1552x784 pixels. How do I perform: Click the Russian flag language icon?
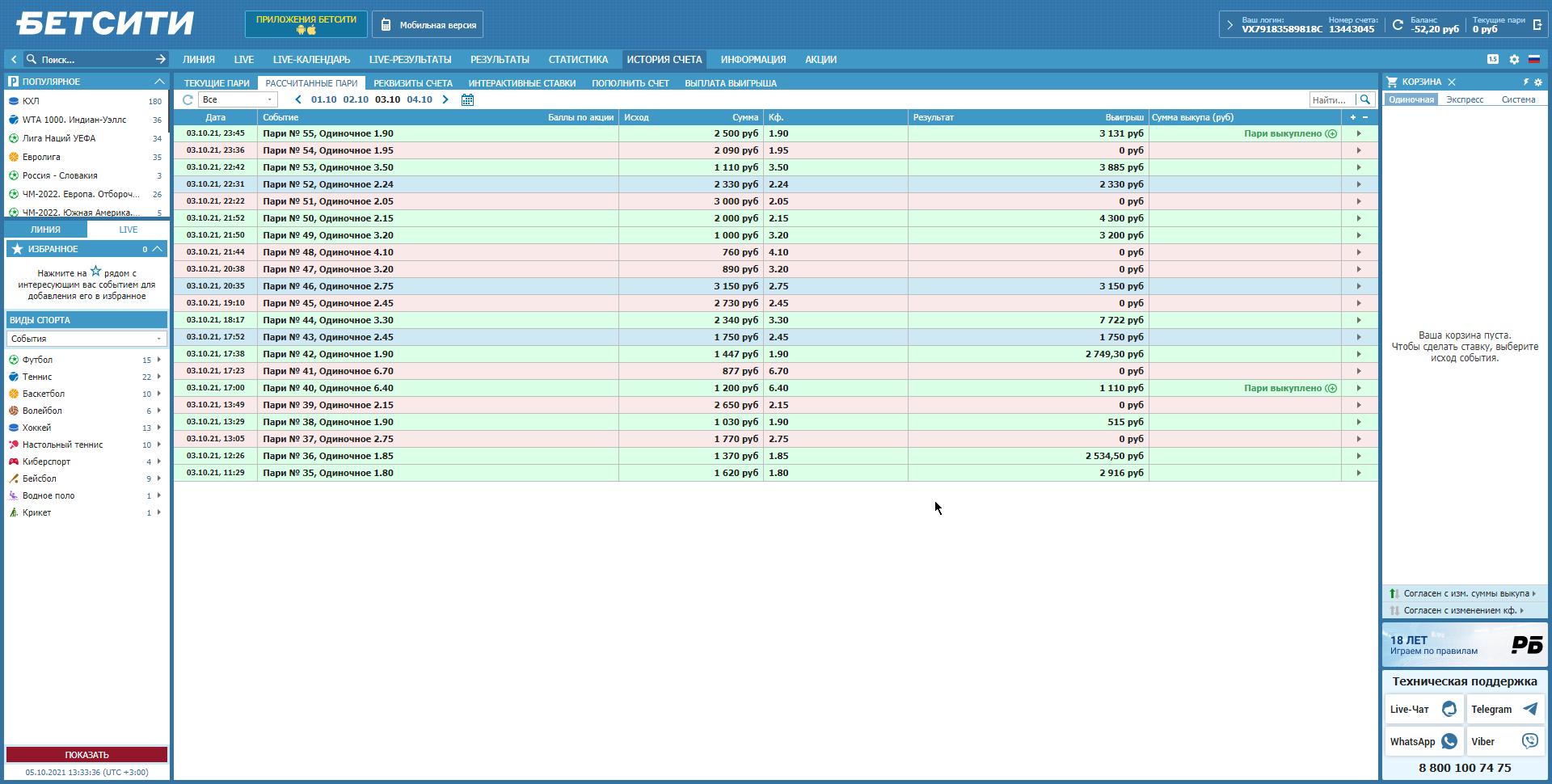[x=1533, y=60]
